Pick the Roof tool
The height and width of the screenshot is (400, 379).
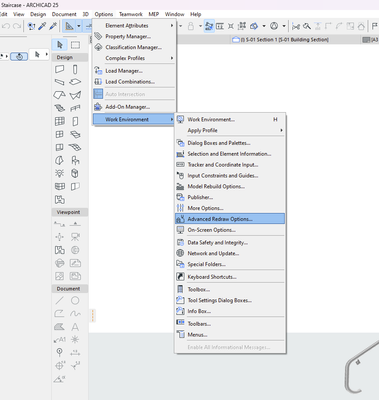coord(60,95)
